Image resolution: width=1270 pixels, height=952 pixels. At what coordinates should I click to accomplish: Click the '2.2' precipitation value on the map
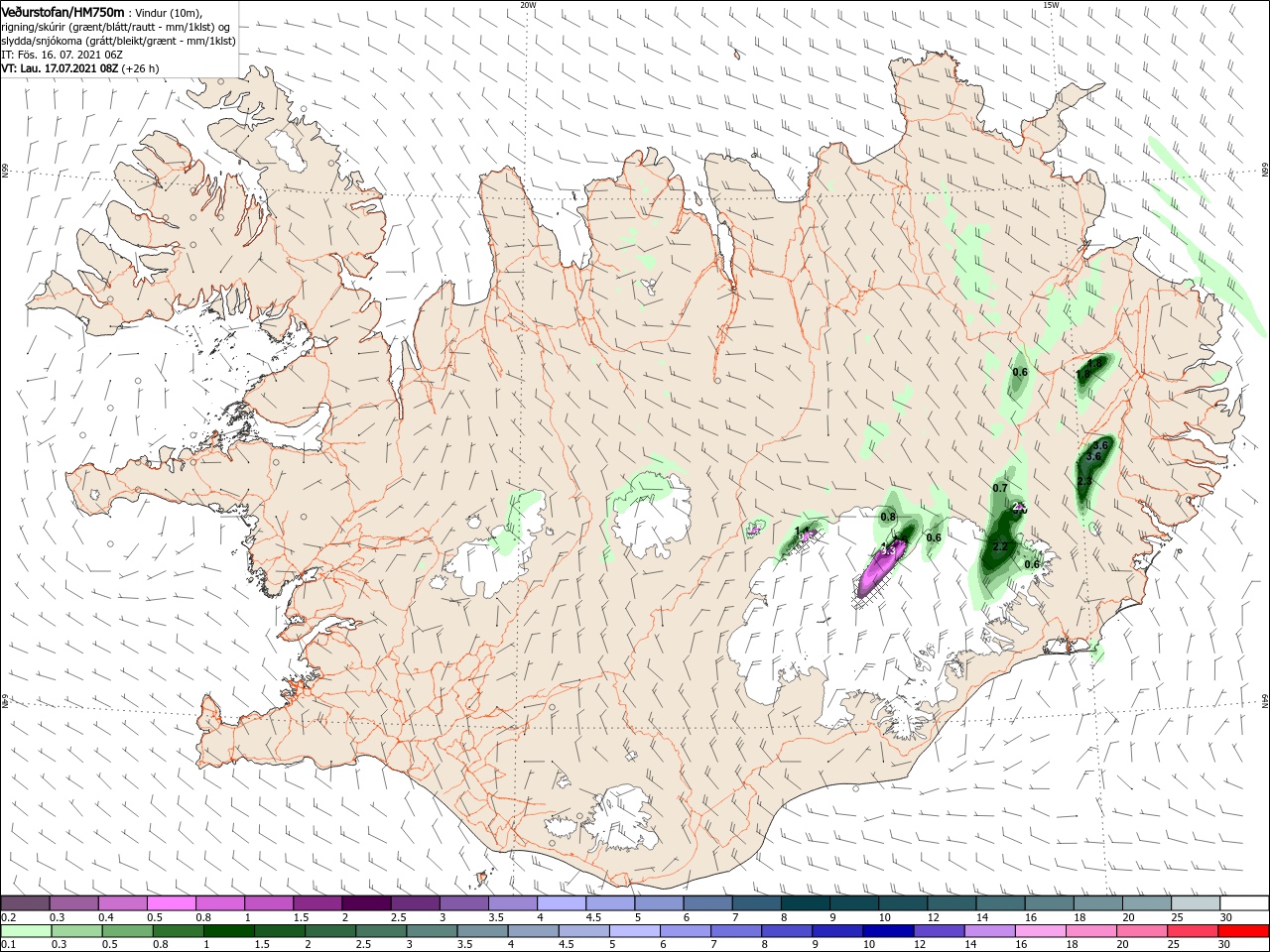[1000, 547]
